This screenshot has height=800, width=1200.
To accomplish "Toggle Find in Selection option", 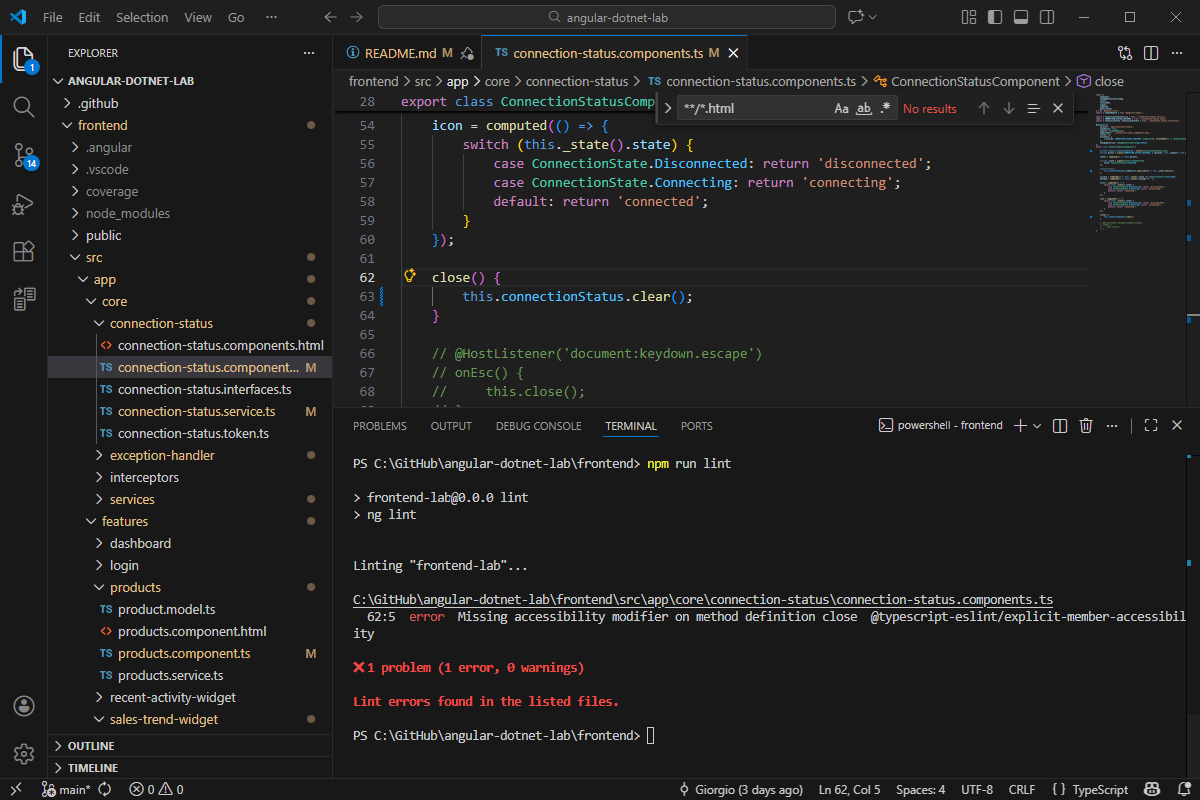I will point(1033,108).
